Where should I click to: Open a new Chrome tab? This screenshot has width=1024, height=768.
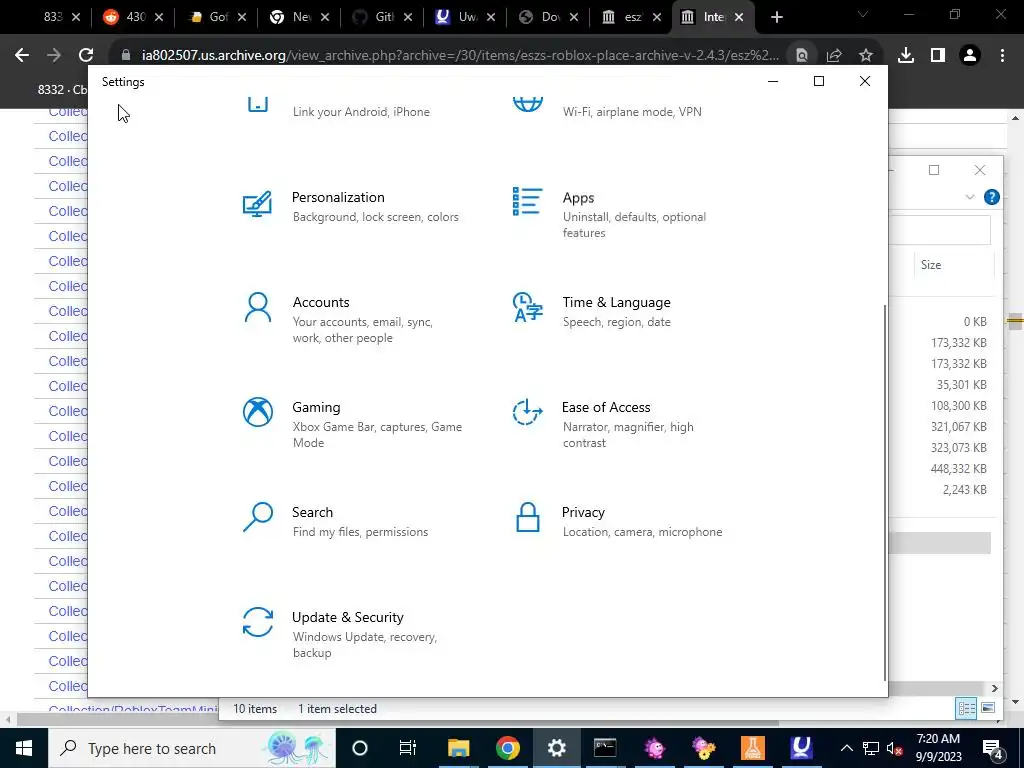pos(776,18)
